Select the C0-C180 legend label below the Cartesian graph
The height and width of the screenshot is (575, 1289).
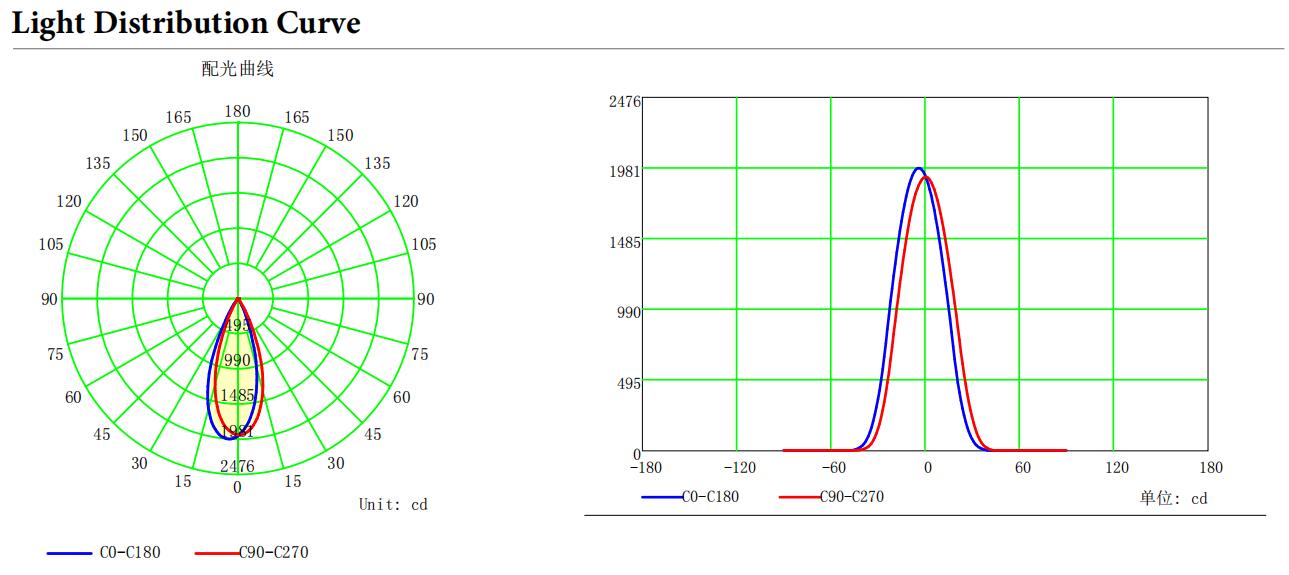[x=710, y=497]
